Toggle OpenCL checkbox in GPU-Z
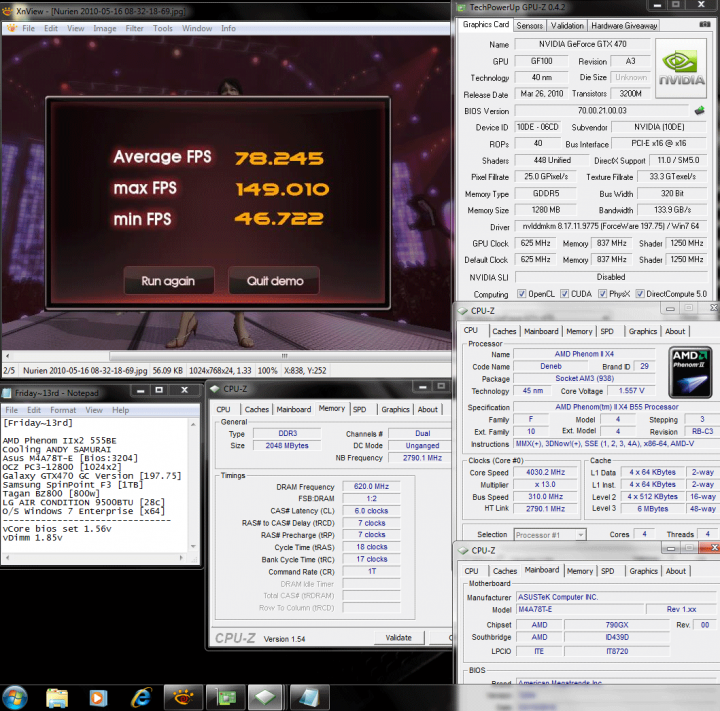 point(521,293)
